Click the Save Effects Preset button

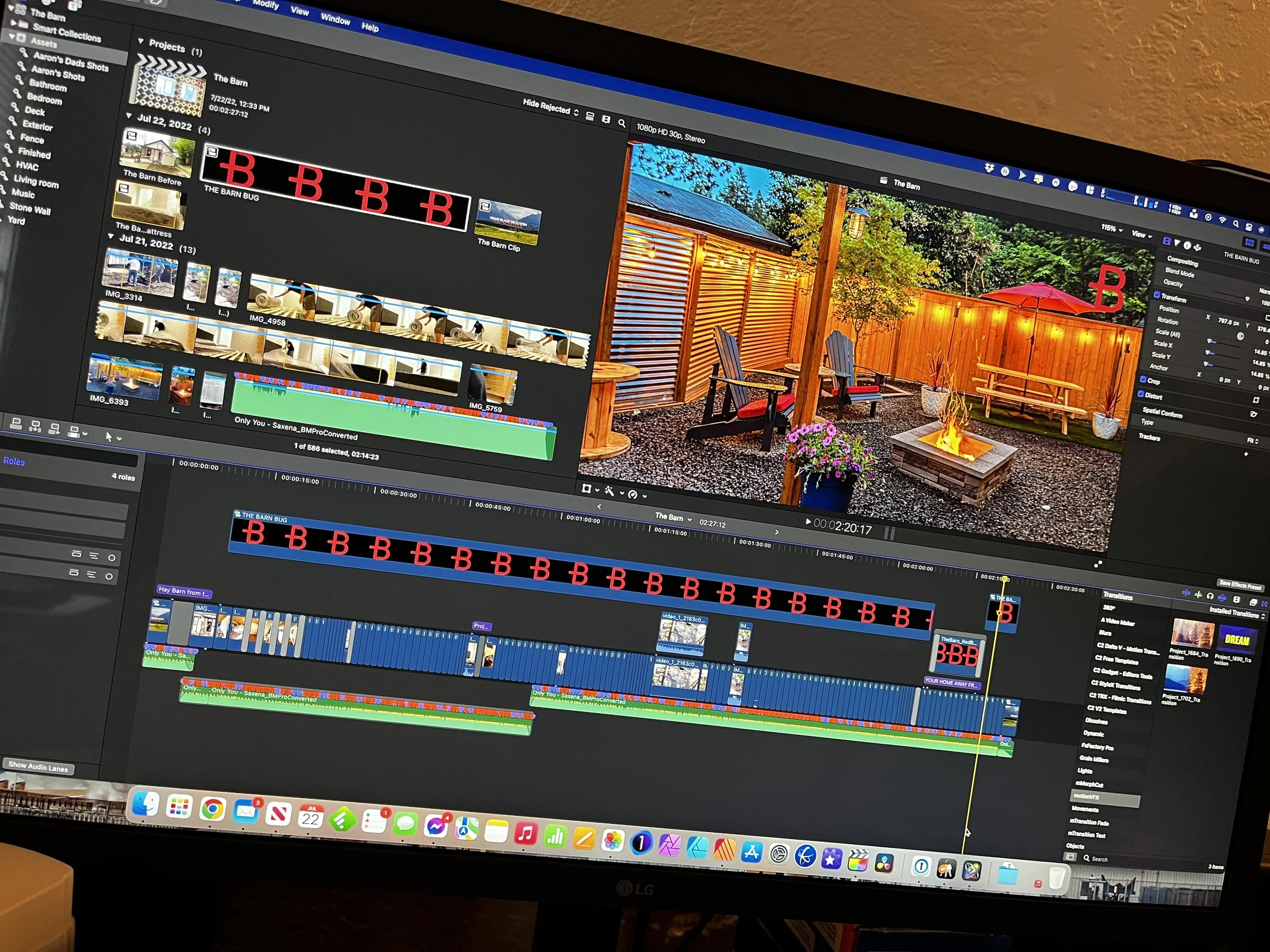[x=1240, y=585]
